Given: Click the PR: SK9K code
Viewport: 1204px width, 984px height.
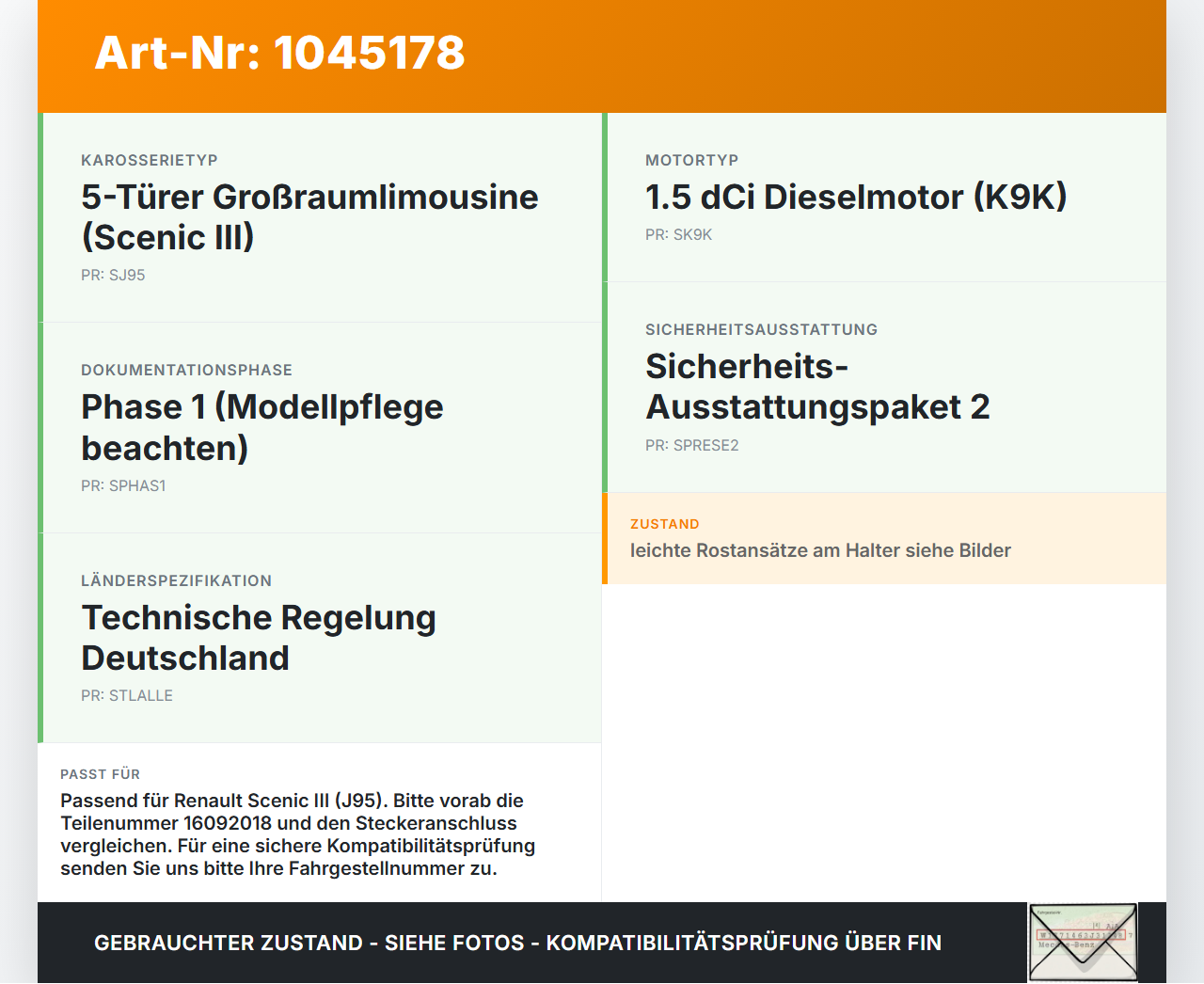Looking at the screenshot, I should tap(678, 235).
